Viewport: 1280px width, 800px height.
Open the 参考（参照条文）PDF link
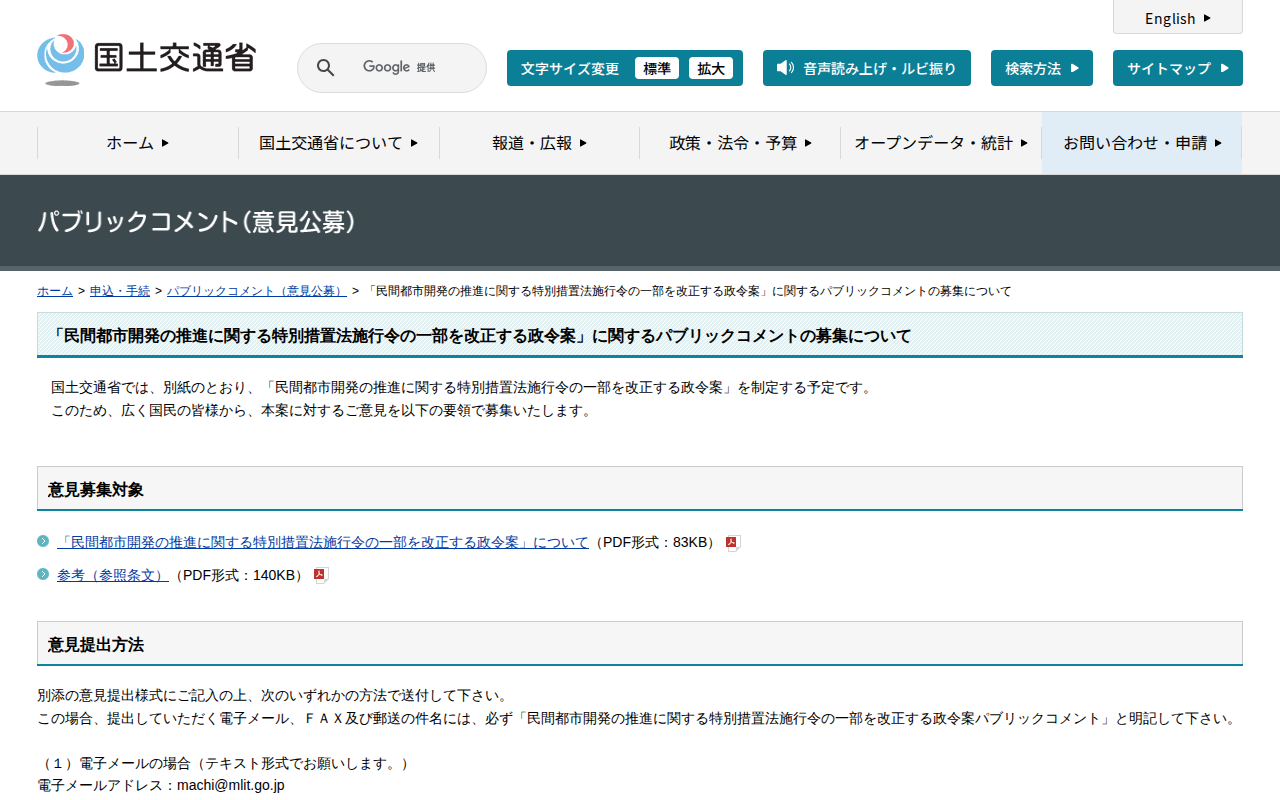(112, 575)
